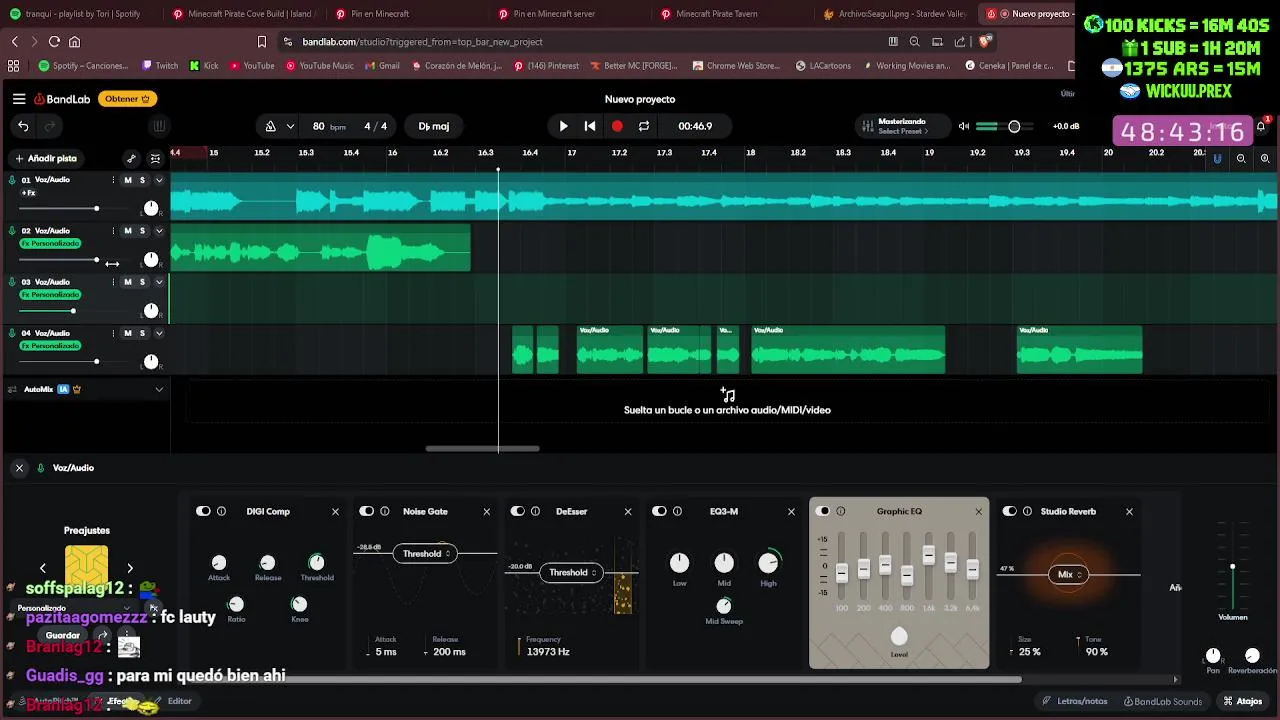Viewport: 1280px width, 720px height.
Task: Remove the Noise Gate effect
Action: pos(487,511)
